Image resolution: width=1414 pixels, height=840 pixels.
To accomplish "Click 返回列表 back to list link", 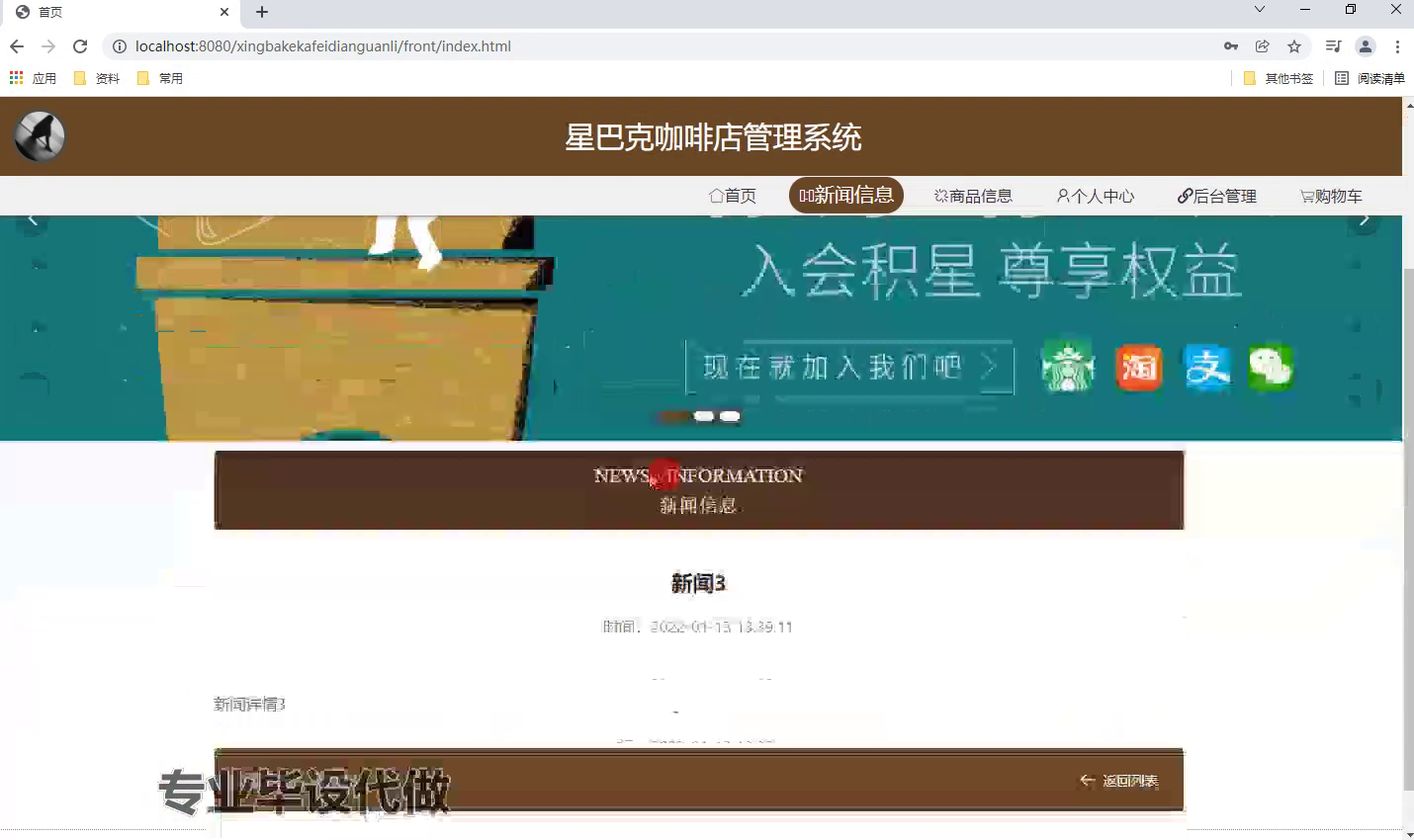I will (x=1118, y=781).
